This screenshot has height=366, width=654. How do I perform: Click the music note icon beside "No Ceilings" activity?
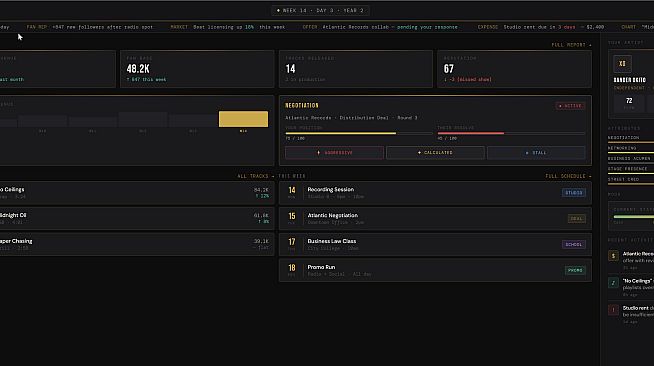[613, 283]
